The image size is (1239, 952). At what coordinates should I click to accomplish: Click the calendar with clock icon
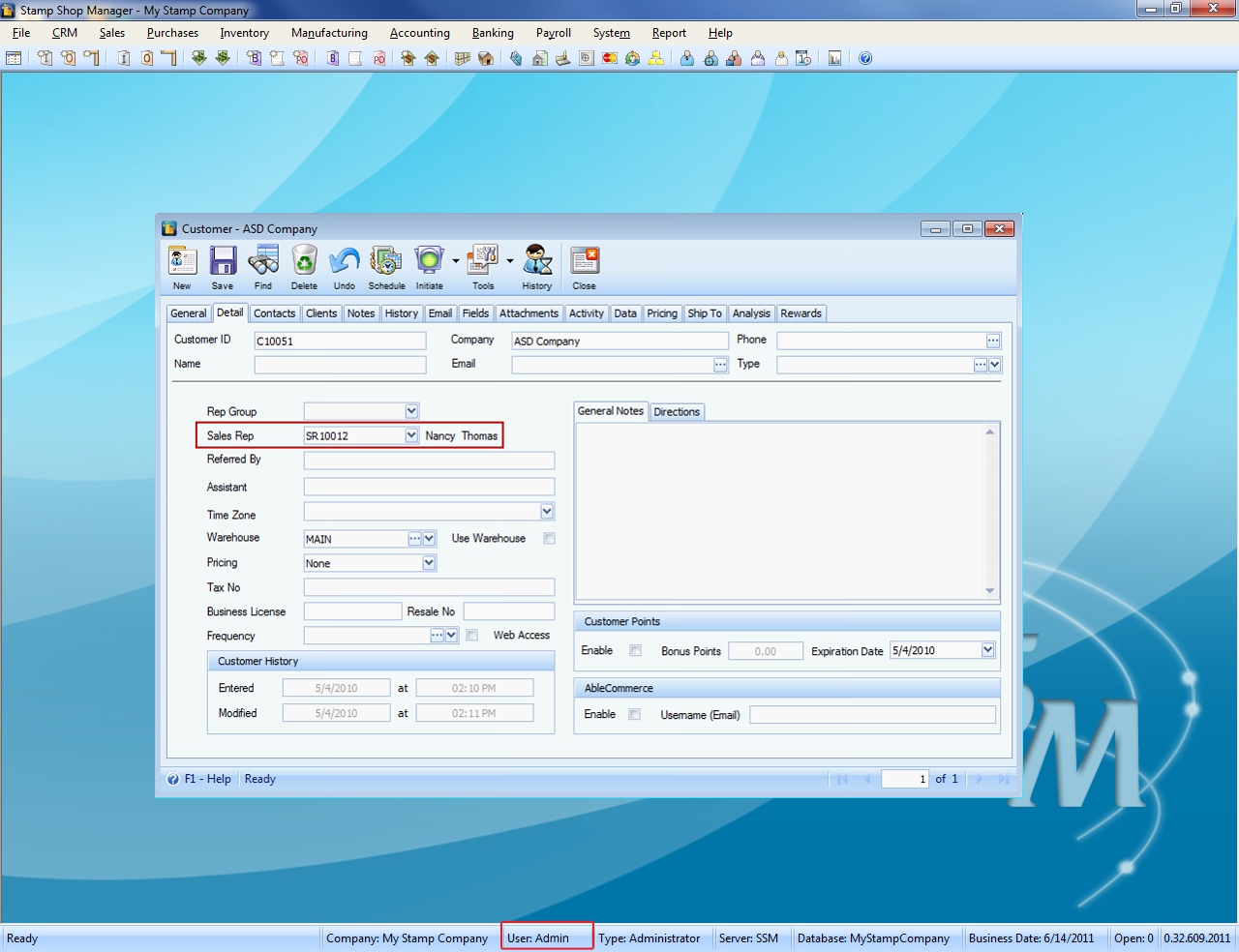[x=803, y=58]
